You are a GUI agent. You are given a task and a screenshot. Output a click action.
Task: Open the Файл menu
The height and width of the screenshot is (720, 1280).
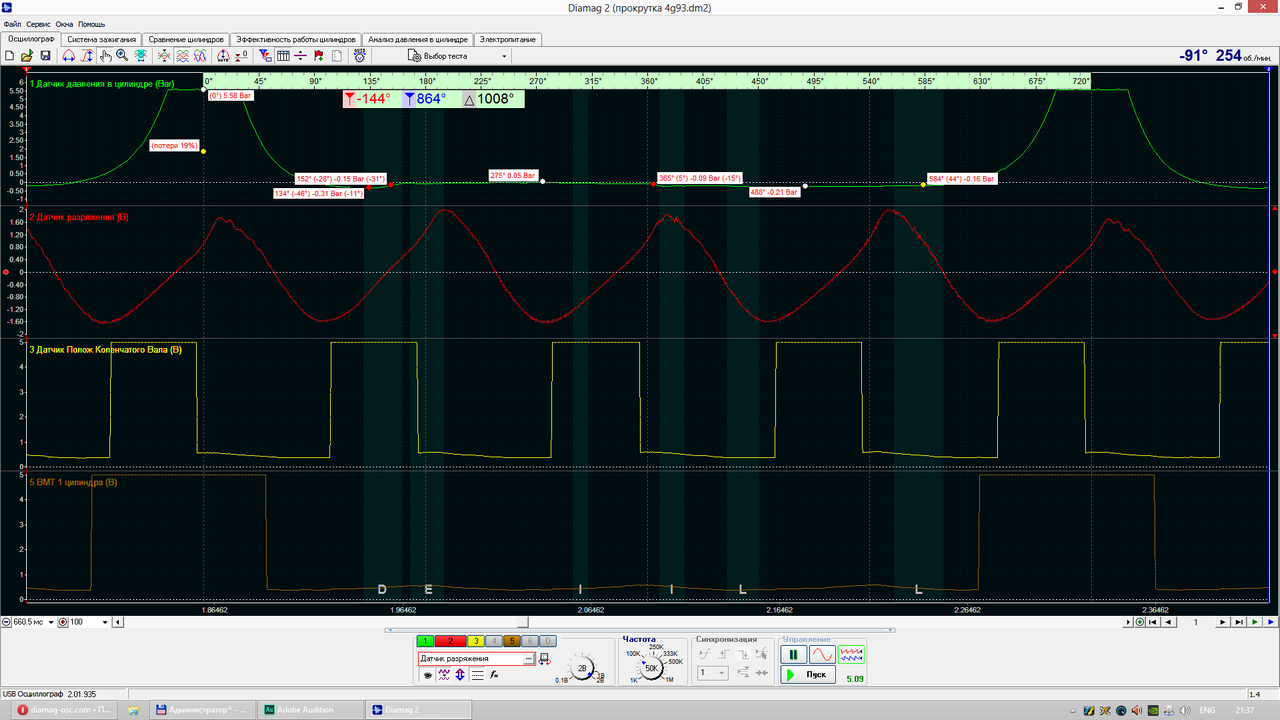click(x=12, y=23)
